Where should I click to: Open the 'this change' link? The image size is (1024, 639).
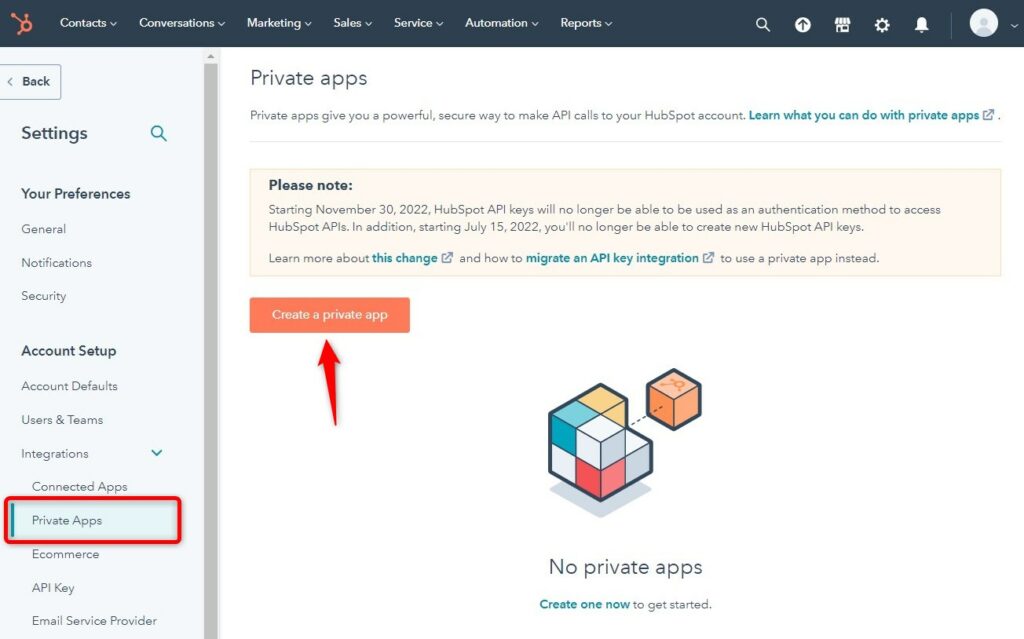coord(405,258)
